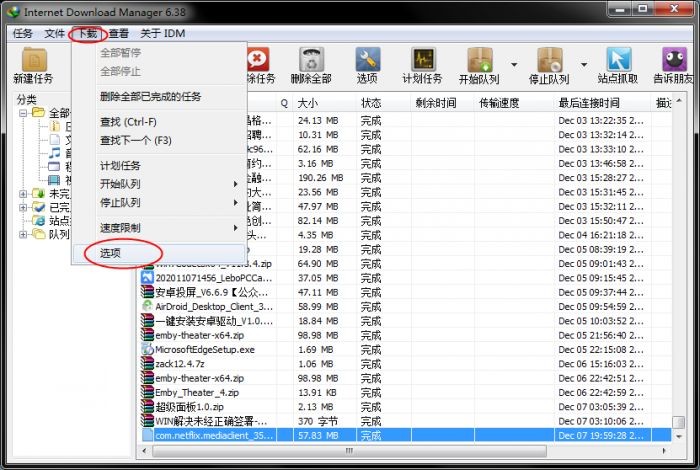The width and height of the screenshot is (700, 470).
Task: Sort by the 传输速度 column header
Action: (x=514, y=103)
